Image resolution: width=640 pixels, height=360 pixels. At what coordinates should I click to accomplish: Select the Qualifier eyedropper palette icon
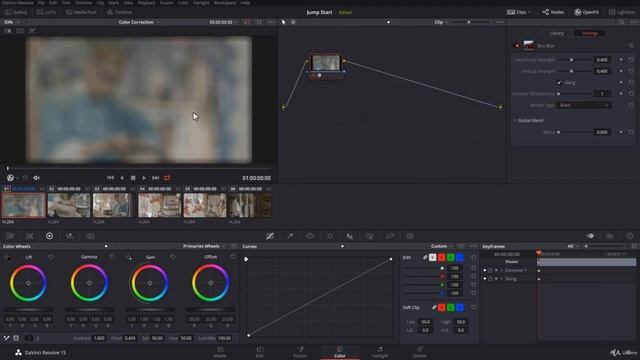[x=290, y=236]
